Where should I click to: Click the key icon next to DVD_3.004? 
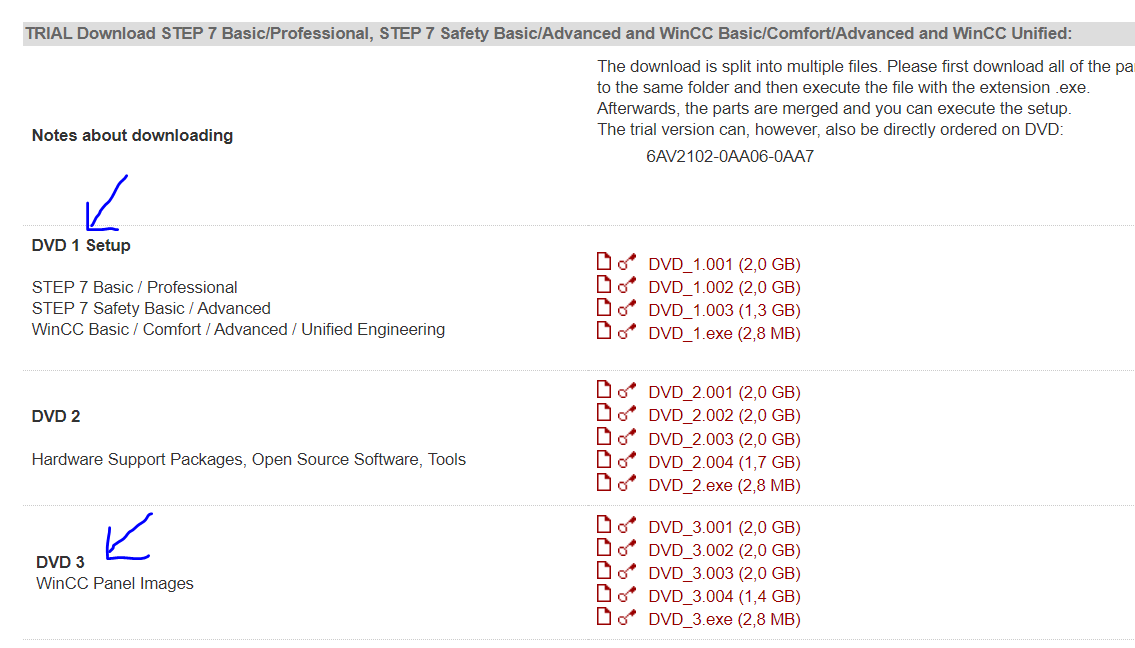click(x=627, y=596)
